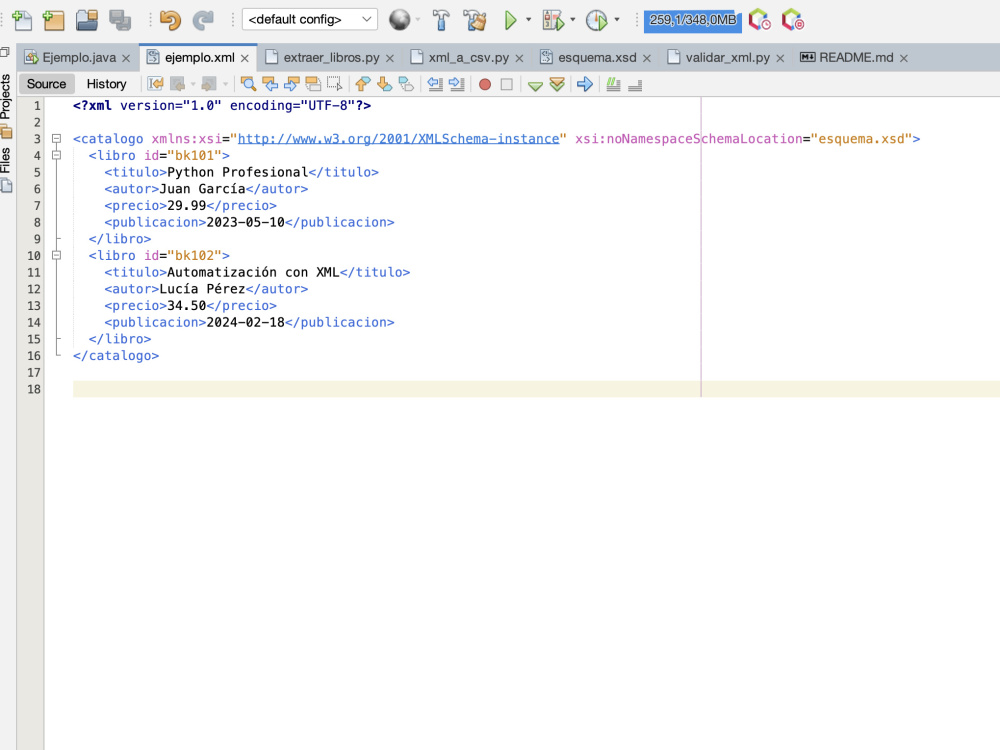Start macro recording with red circle

(485, 84)
